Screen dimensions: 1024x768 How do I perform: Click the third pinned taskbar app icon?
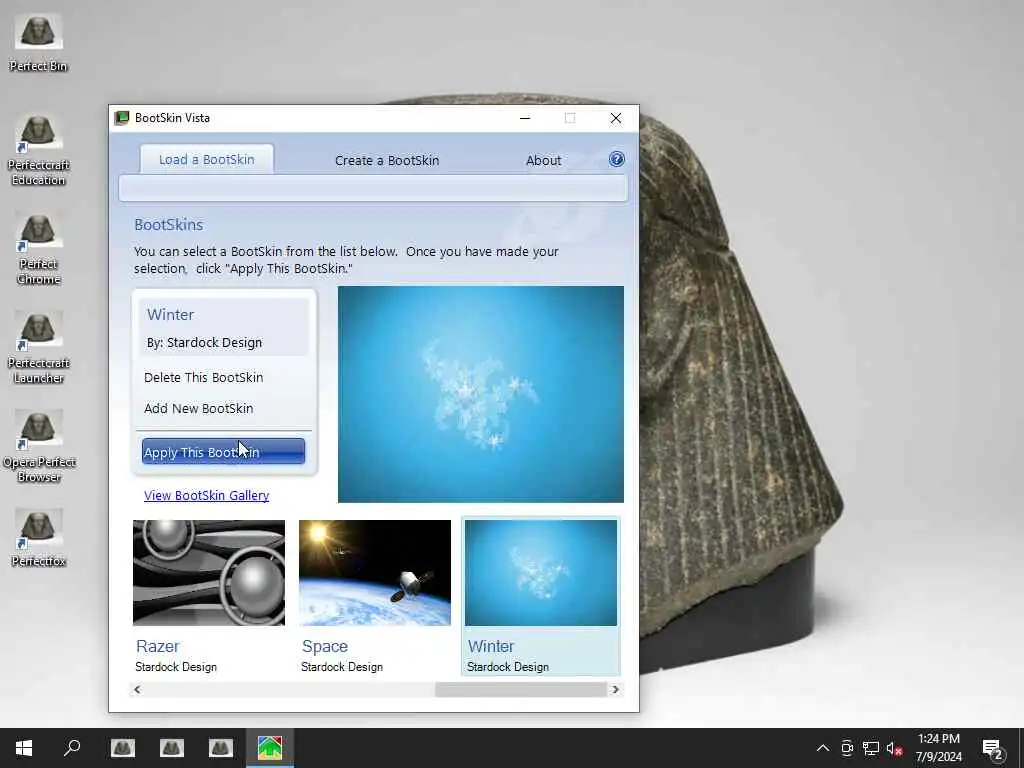(x=221, y=748)
